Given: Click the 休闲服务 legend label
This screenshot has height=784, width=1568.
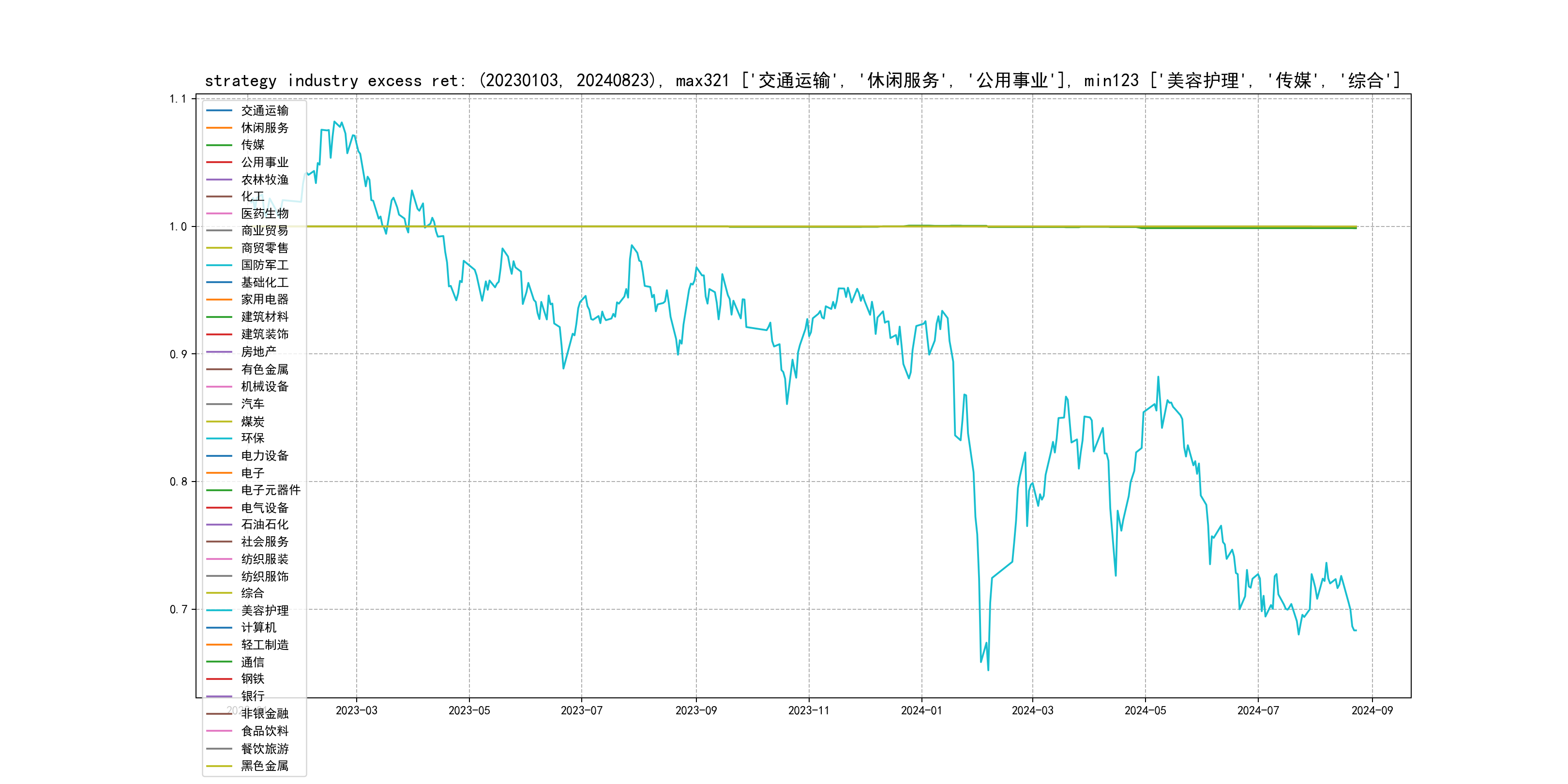Looking at the screenshot, I should click(x=264, y=128).
